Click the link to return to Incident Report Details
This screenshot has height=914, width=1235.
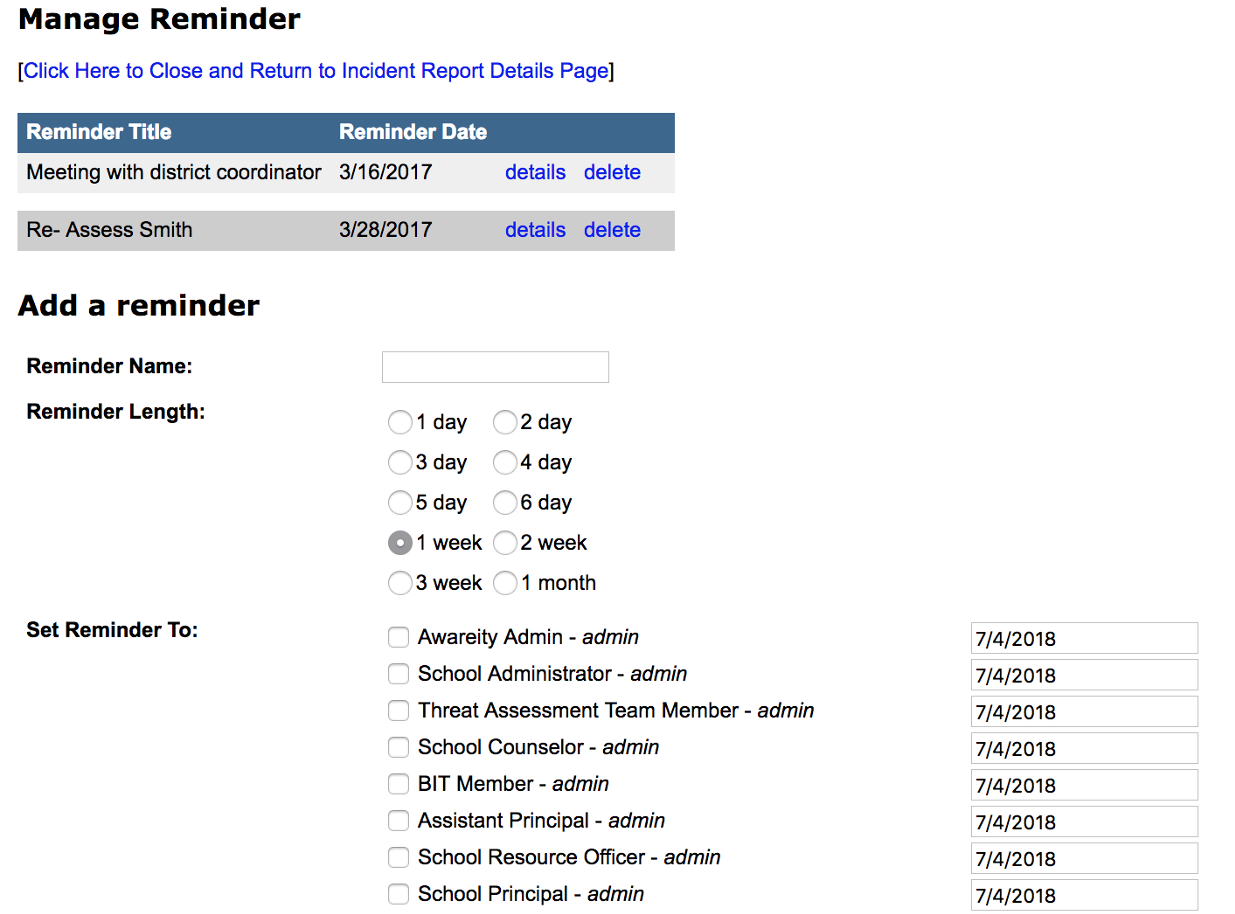(315, 71)
